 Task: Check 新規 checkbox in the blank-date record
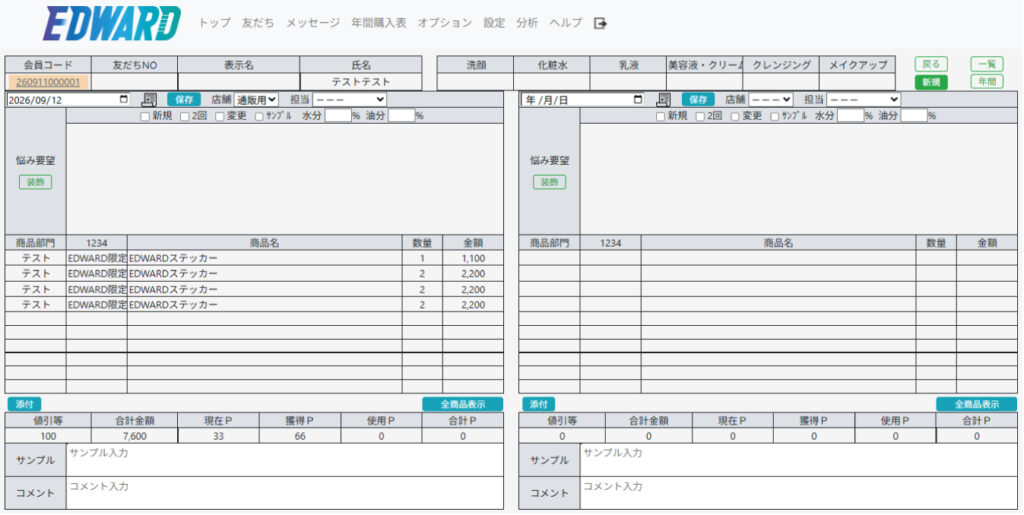(x=660, y=116)
